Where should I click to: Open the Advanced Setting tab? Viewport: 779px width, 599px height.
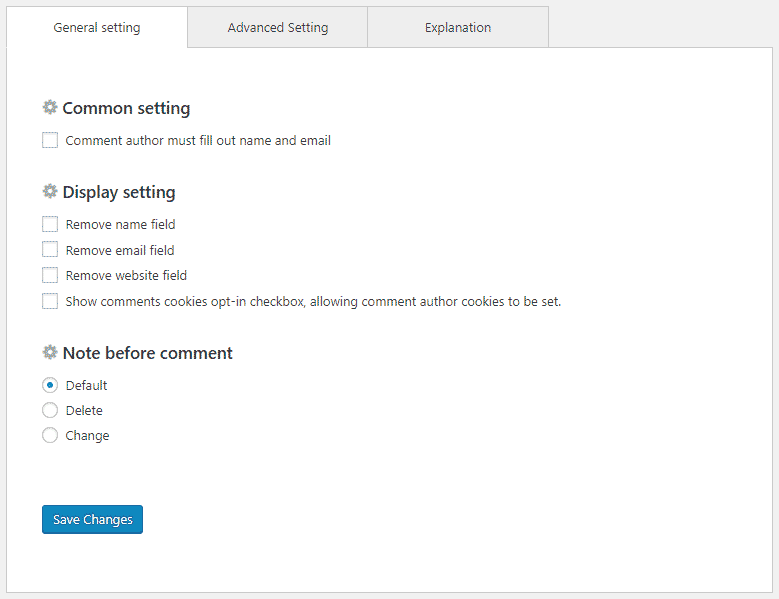[278, 27]
